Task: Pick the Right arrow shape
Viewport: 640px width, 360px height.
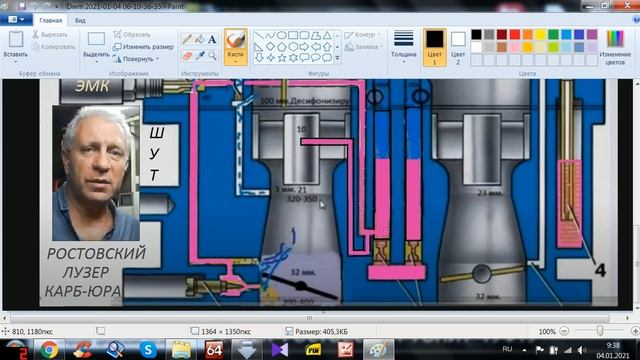Action: [304, 47]
